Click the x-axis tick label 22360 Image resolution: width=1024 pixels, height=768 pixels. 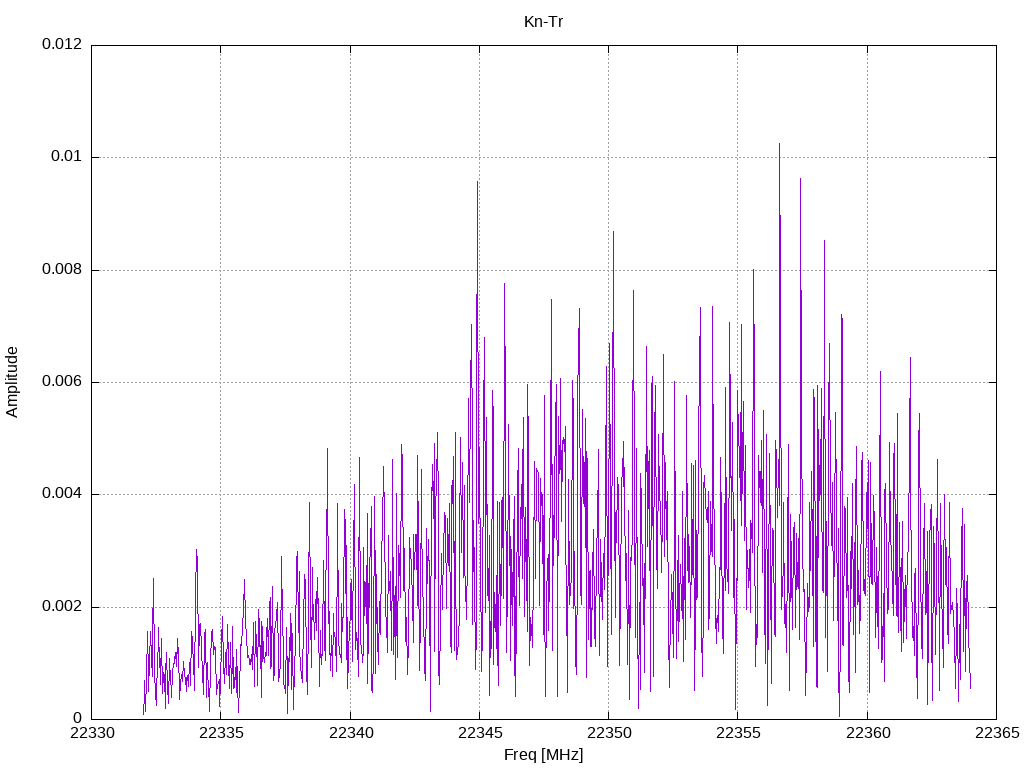point(868,733)
